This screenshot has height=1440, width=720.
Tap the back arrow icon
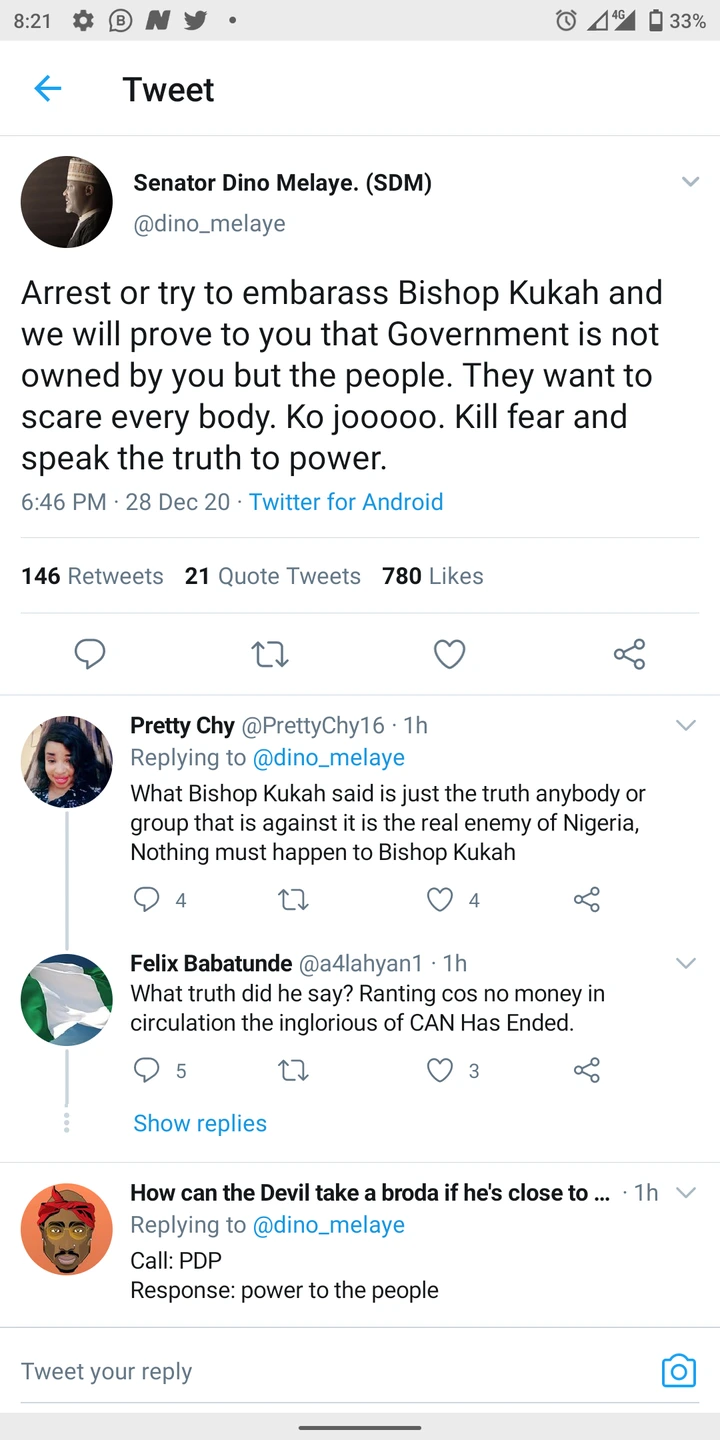pos(48,89)
